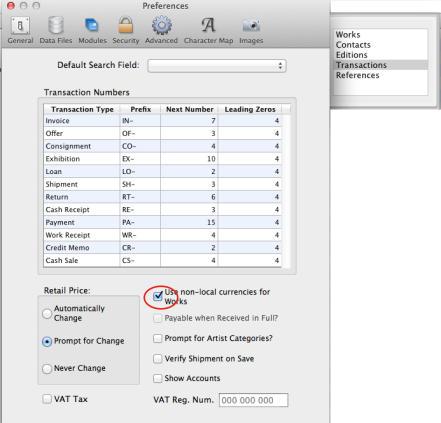Select the Invoice next number cell
Screen dimensions: 441x423
[x=189, y=121]
